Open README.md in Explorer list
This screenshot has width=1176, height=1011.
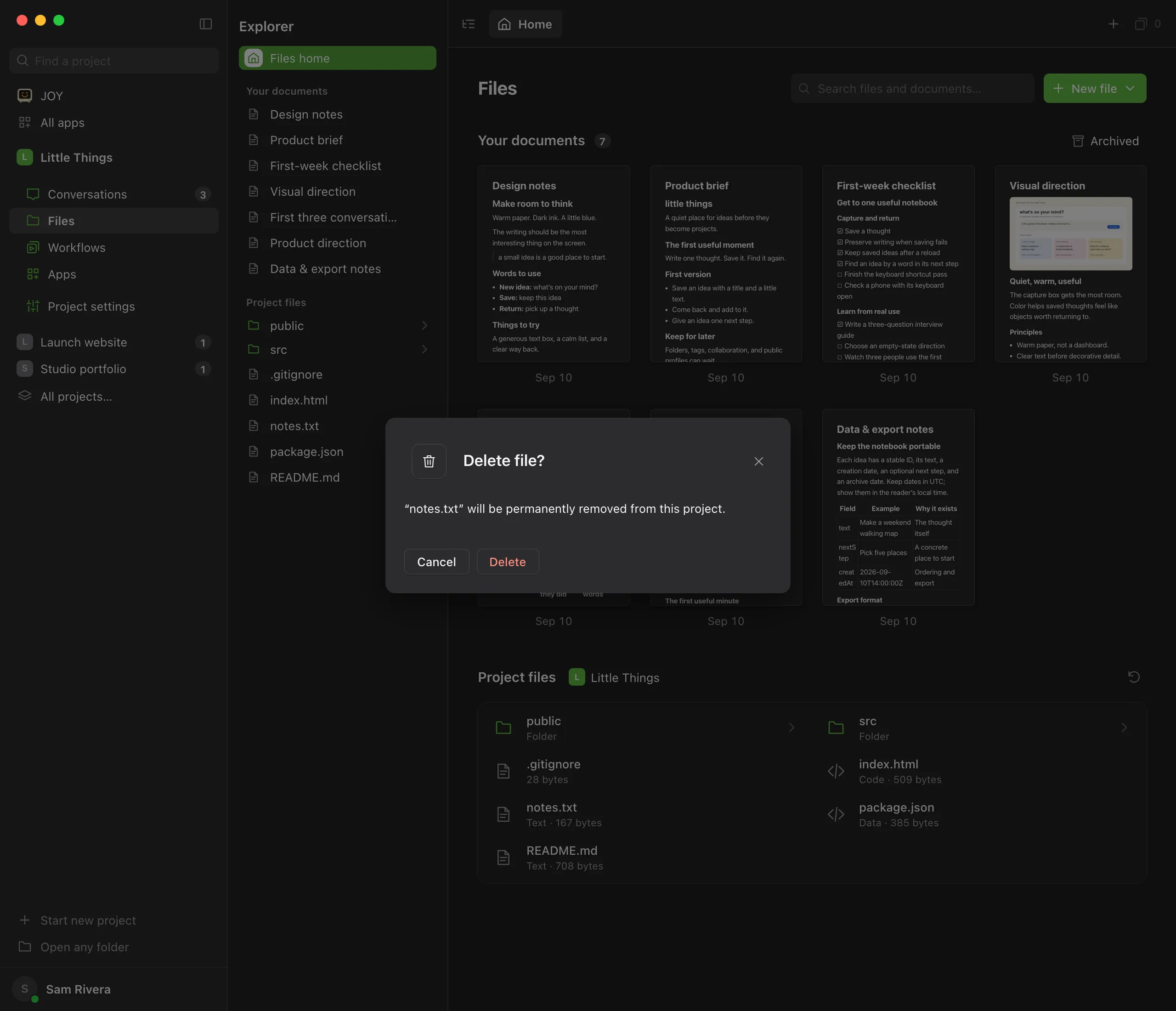(337, 477)
